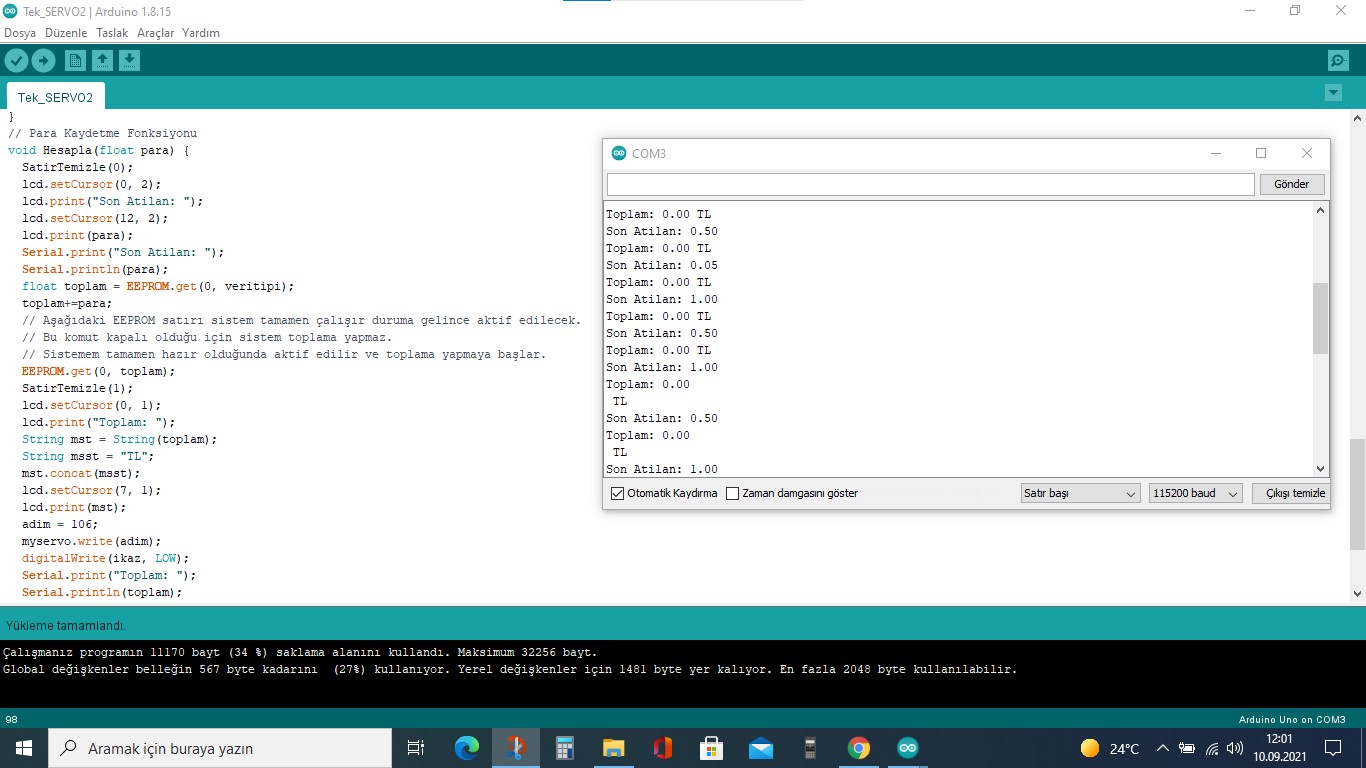The image size is (1366, 768).
Task: Click the Upload arrow icon
Action: tap(43, 61)
